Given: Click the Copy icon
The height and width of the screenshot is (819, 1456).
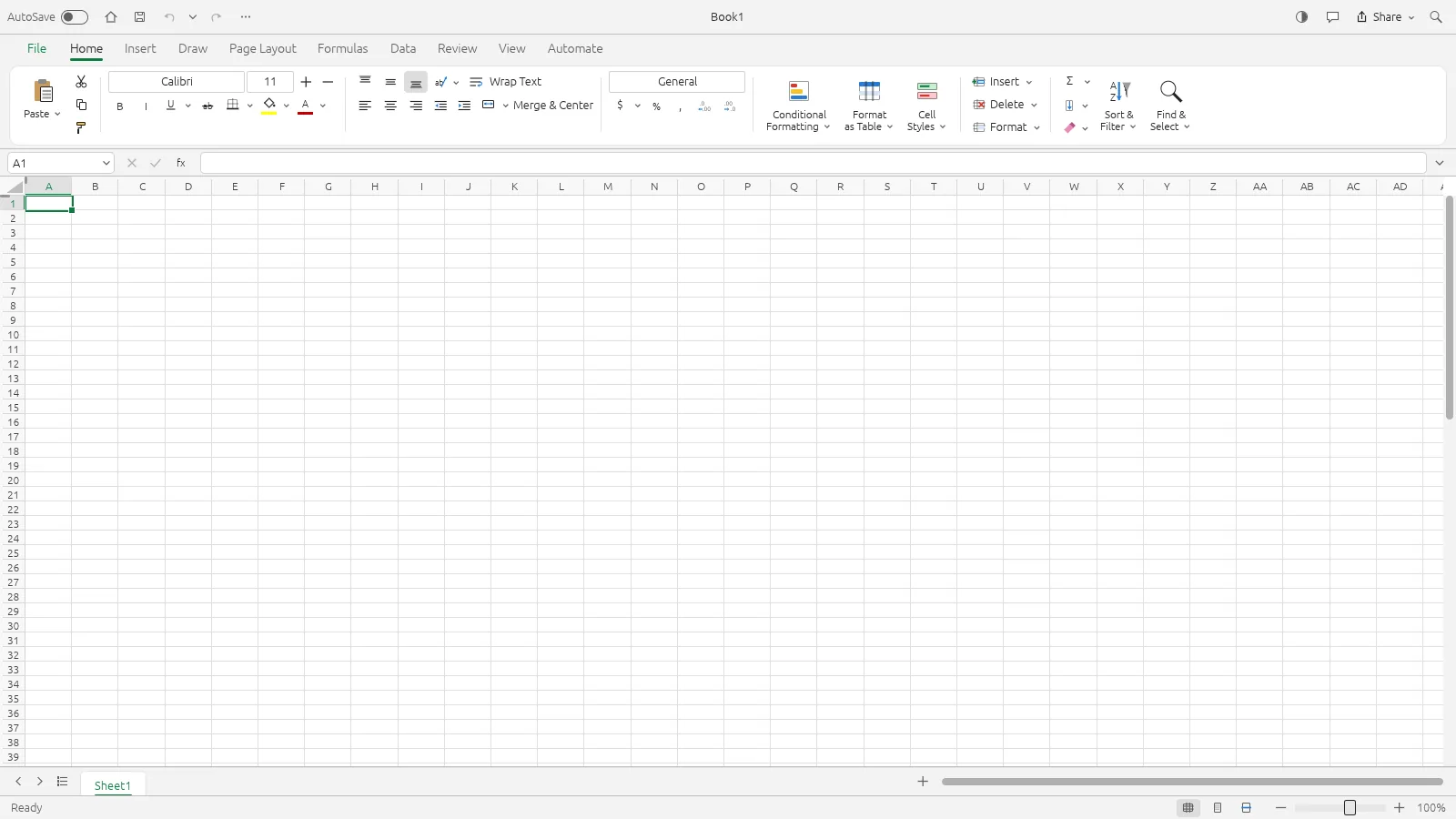Looking at the screenshot, I should (81, 105).
